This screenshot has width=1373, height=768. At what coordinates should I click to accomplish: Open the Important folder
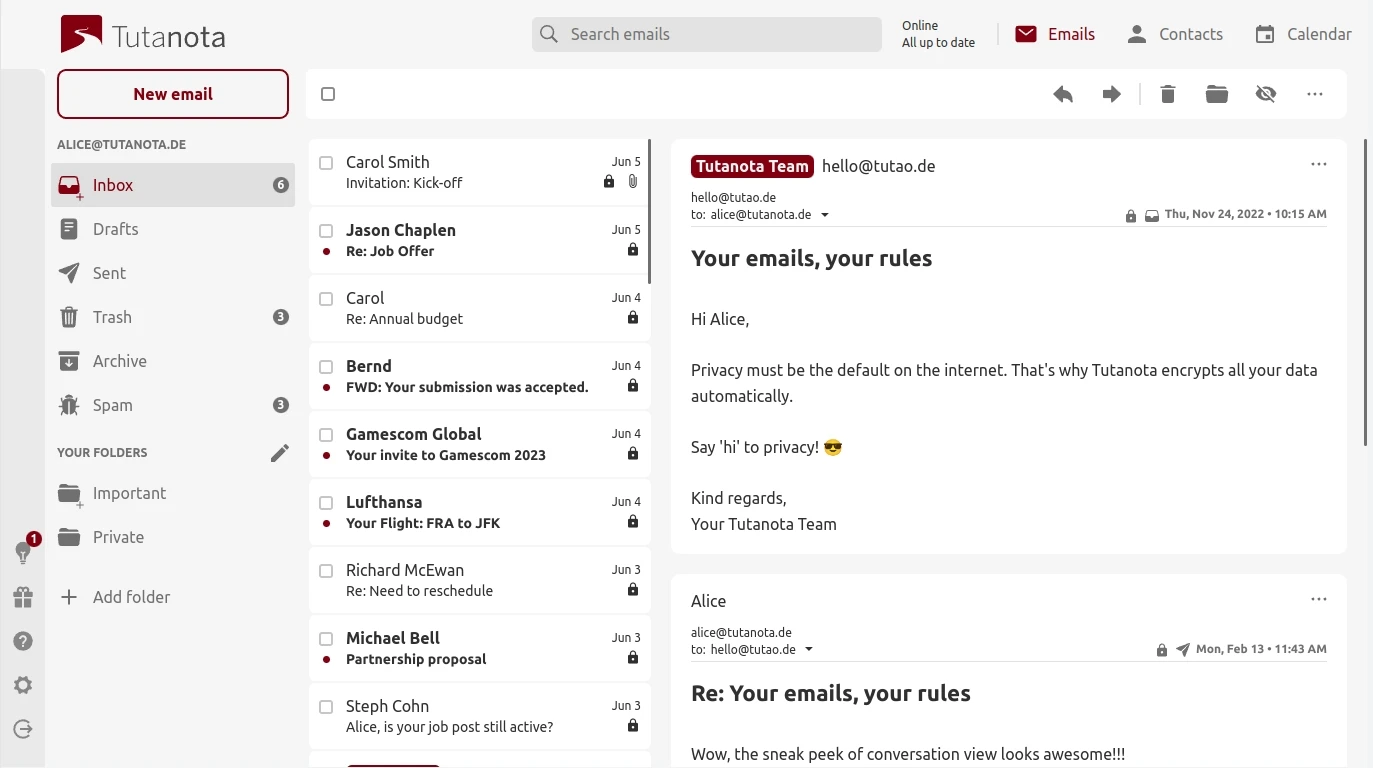click(x=173, y=493)
